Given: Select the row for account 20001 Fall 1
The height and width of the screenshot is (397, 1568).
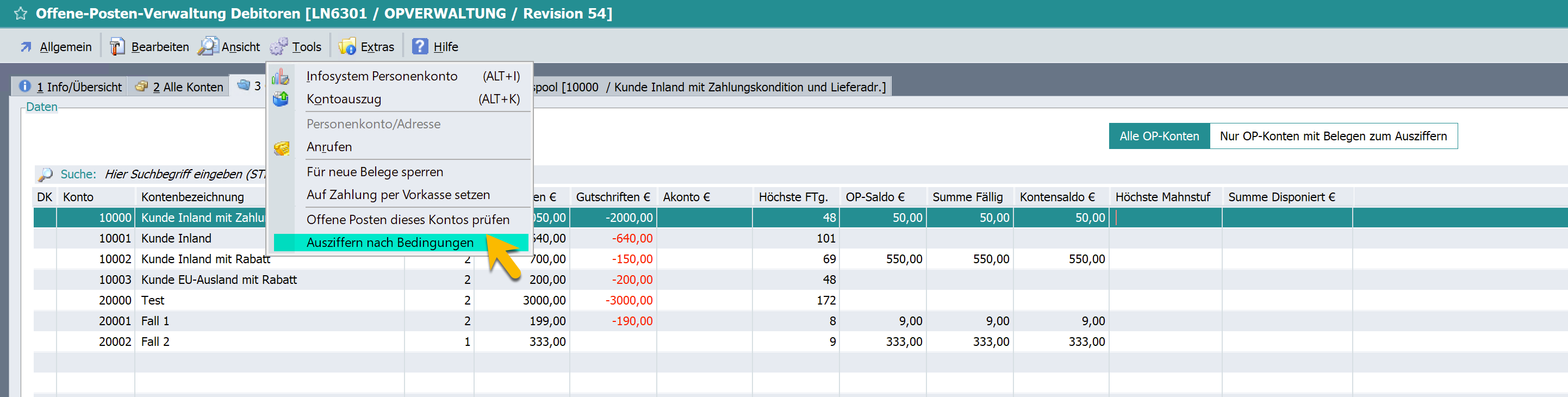Looking at the screenshot, I should pyautogui.click(x=154, y=321).
